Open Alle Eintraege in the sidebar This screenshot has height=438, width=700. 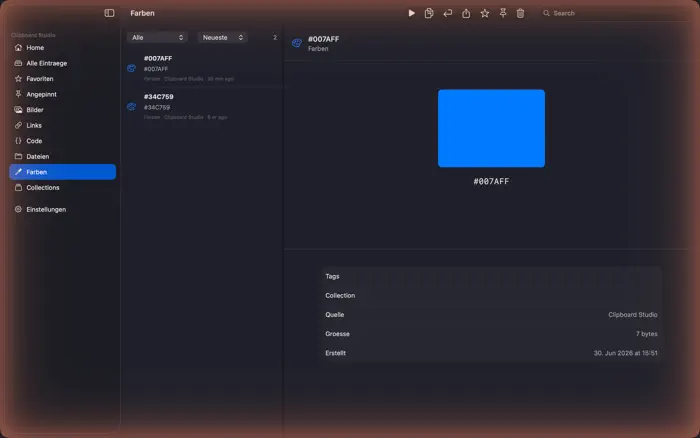(62, 63)
